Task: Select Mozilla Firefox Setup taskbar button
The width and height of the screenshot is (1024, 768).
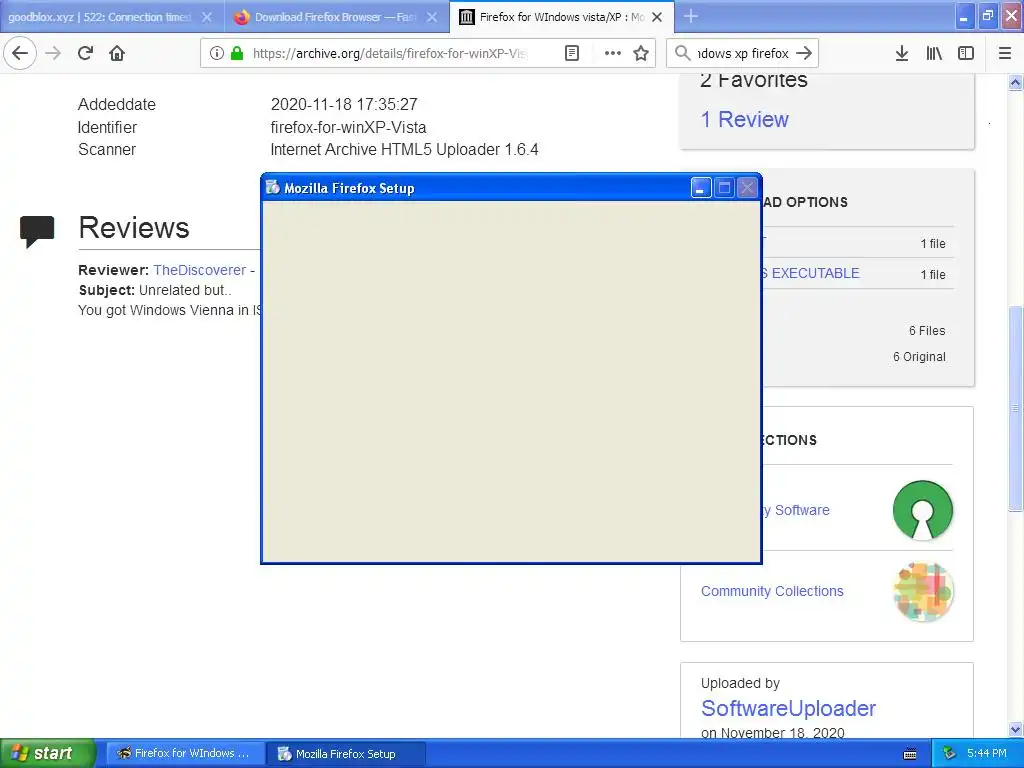Action: pyautogui.click(x=346, y=754)
